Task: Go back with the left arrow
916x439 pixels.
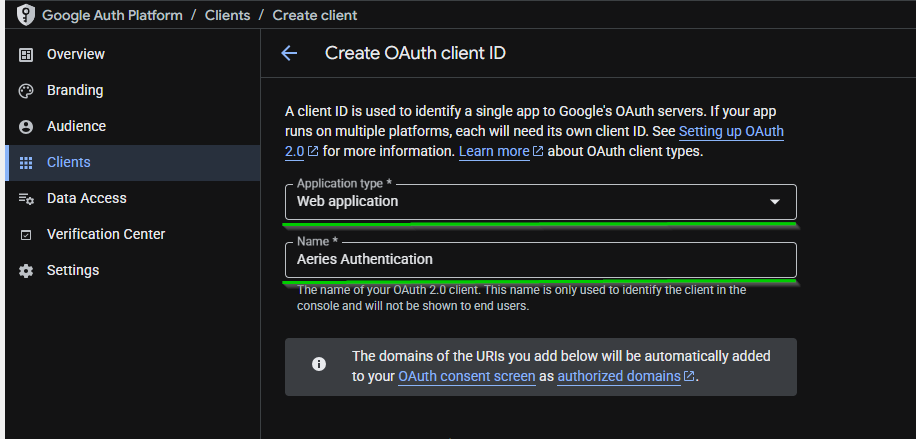Action: click(289, 53)
